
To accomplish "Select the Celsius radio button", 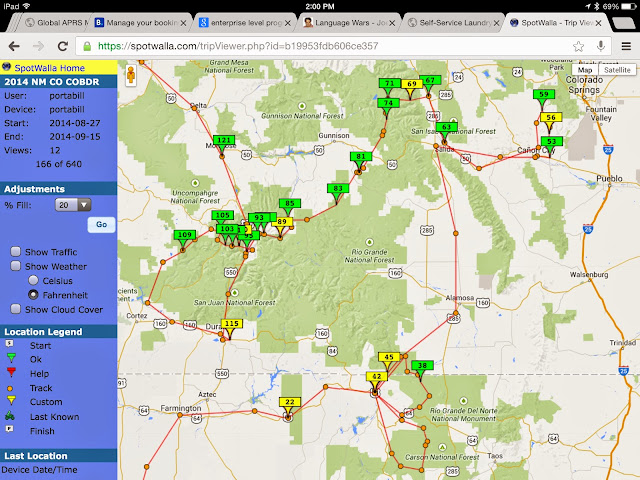I will [33, 280].
